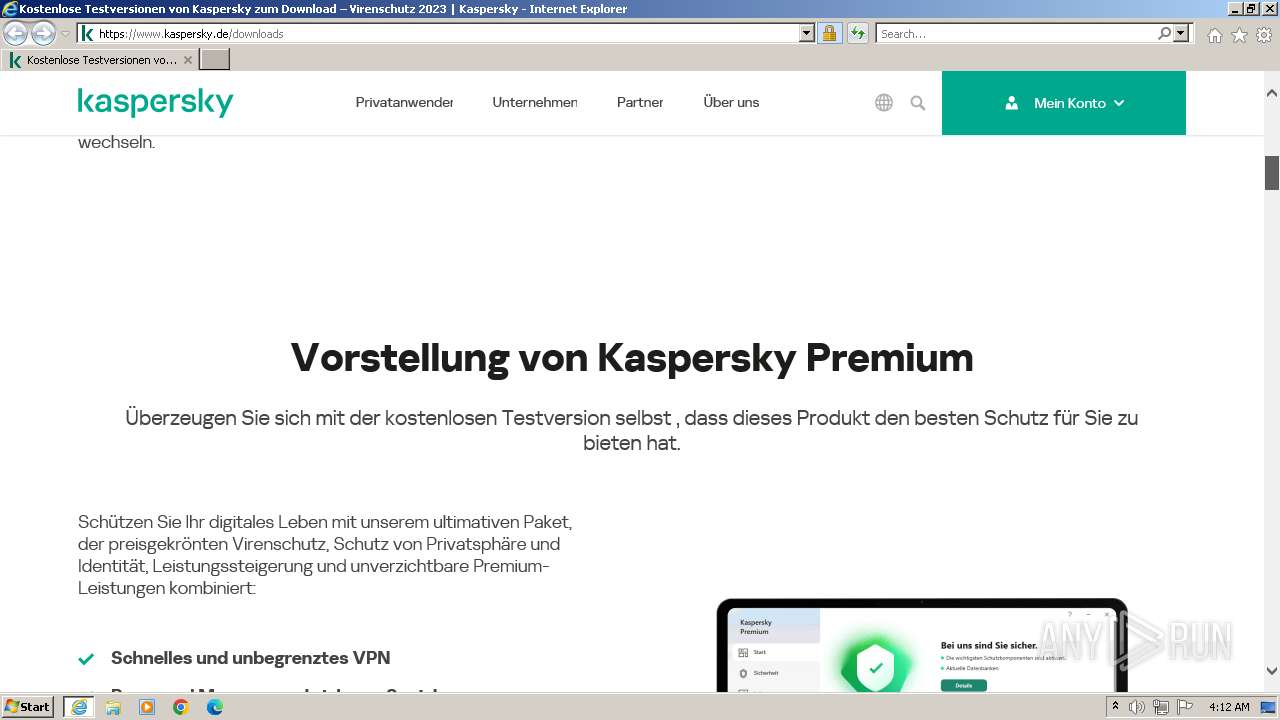Expand the search provider dropdown
This screenshot has width=1280, height=720.
pyautogui.click(x=1181, y=33)
